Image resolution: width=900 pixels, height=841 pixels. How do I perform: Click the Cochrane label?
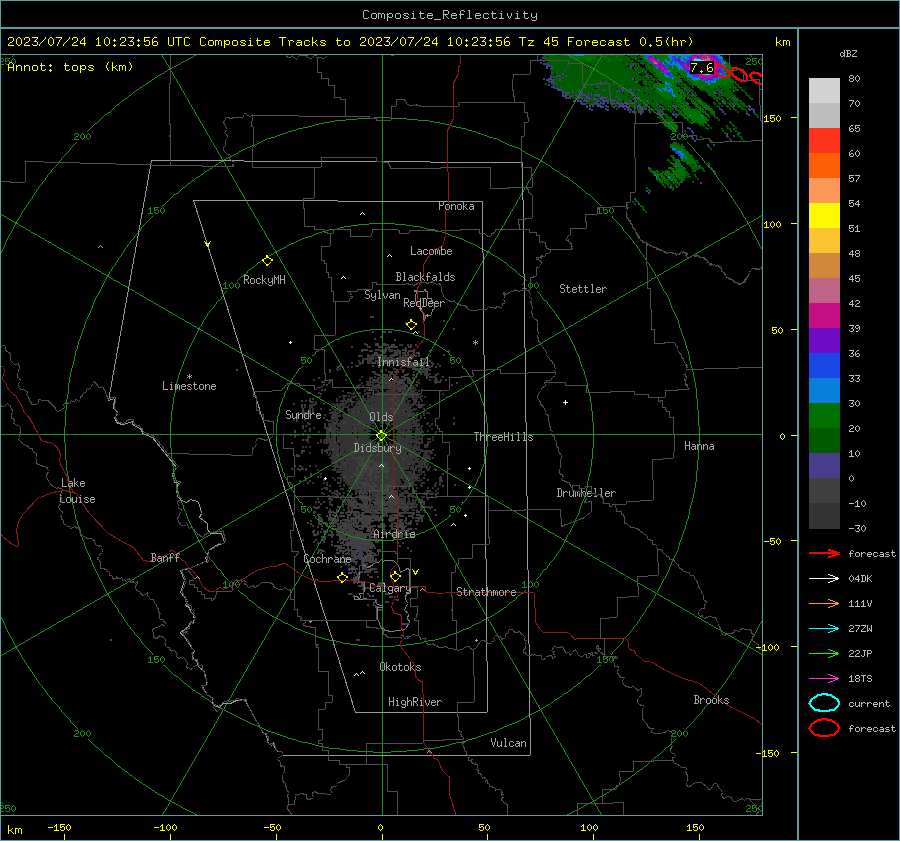pyautogui.click(x=327, y=559)
